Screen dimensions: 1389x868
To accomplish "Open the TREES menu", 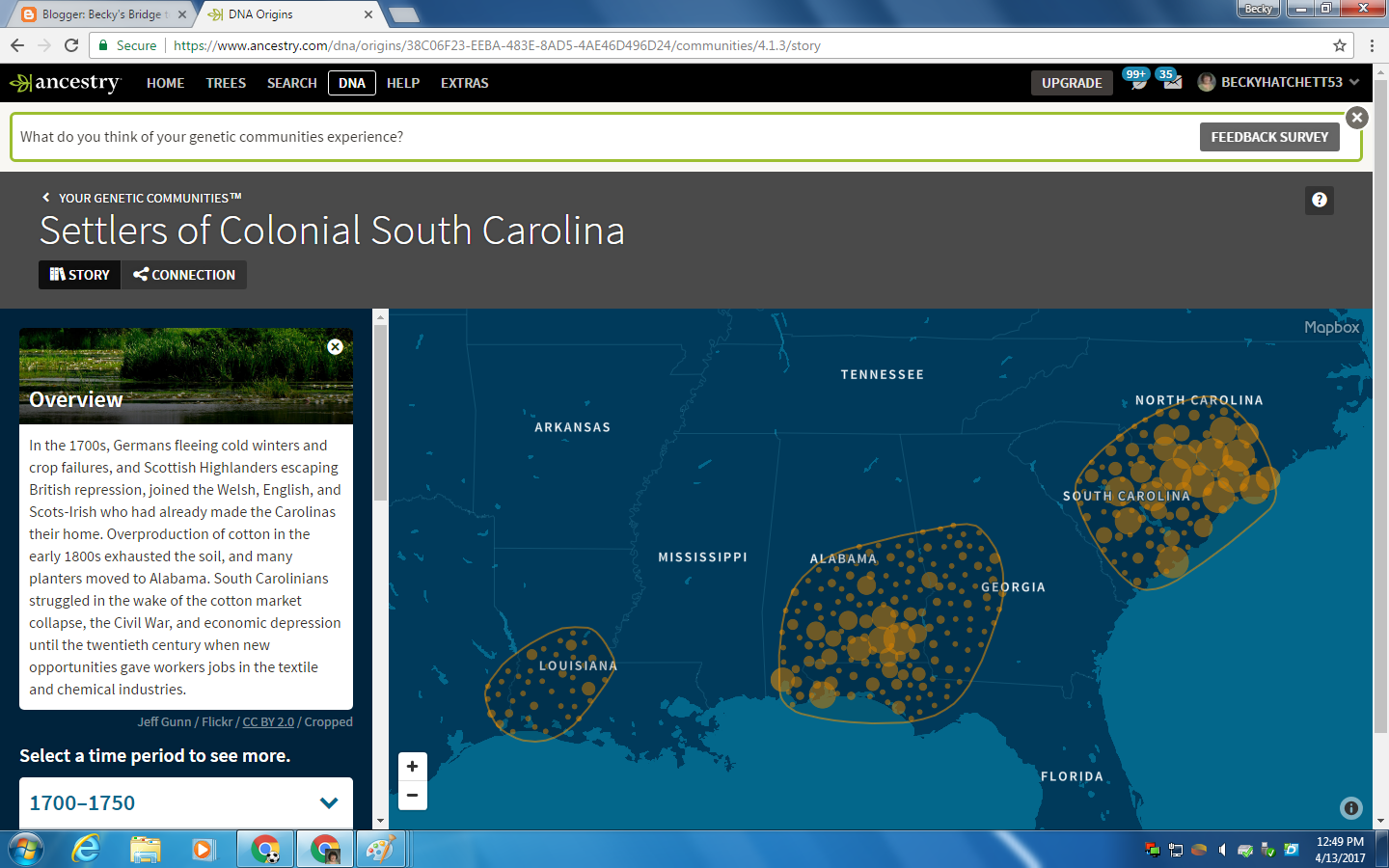I will (226, 83).
